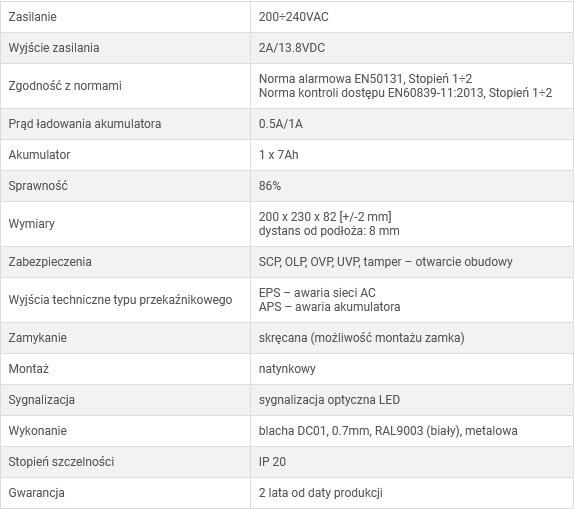Screen dimensions: 574x509
Task: Click Norma alarmowa EN50131 text line
Action: pyautogui.click(x=365, y=79)
